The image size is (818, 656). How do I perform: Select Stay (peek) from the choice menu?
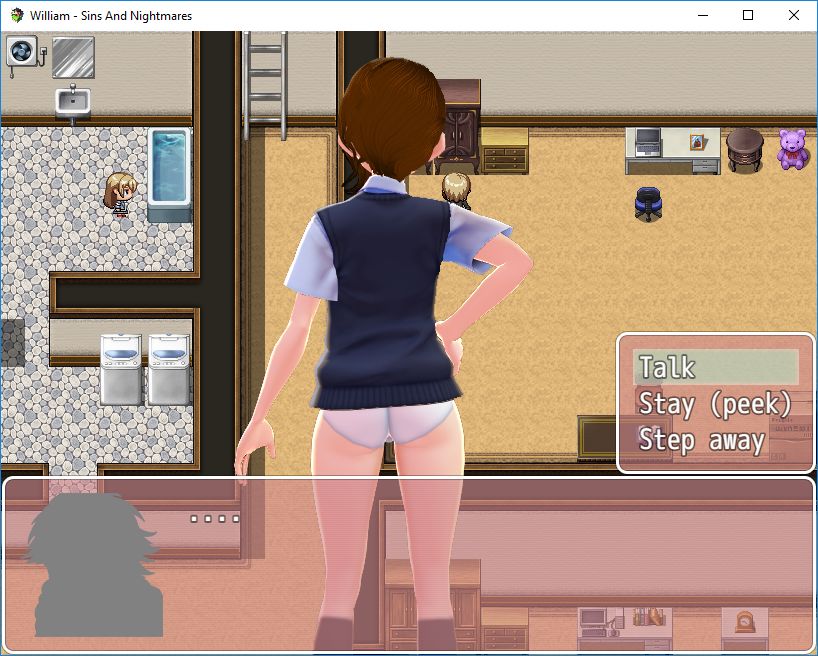[x=715, y=403]
